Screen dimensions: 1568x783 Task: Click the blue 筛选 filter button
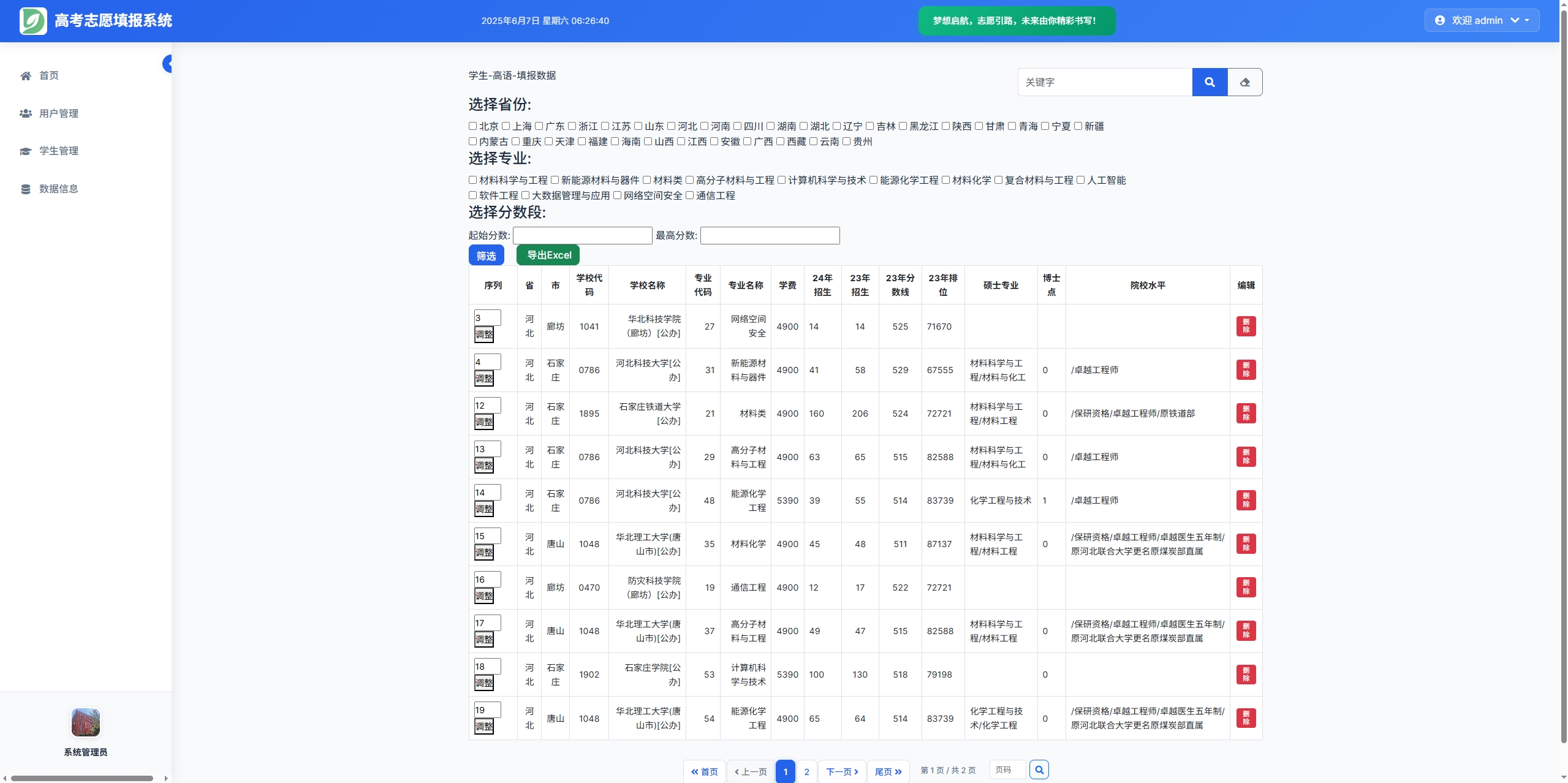[x=486, y=255]
